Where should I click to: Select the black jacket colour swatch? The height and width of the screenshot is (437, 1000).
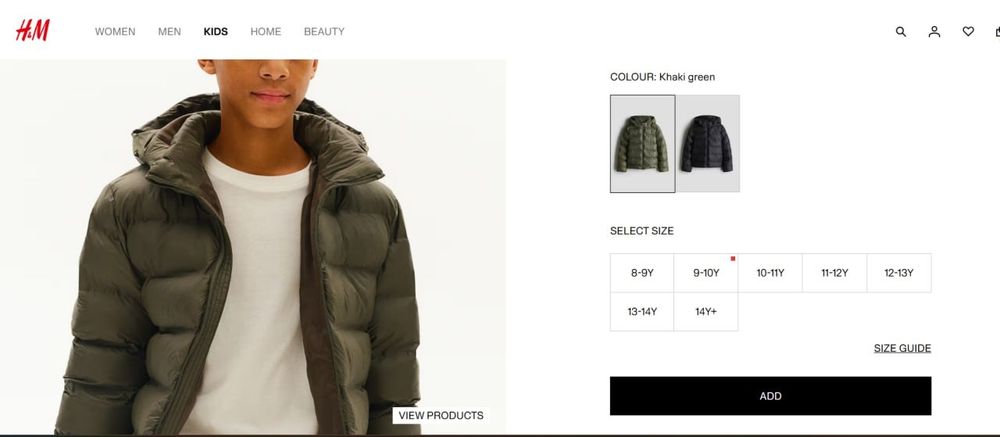pos(708,144)
